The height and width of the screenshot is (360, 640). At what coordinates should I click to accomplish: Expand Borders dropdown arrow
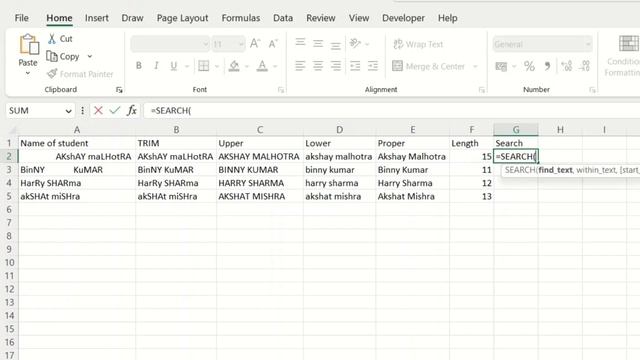(216, 66)
